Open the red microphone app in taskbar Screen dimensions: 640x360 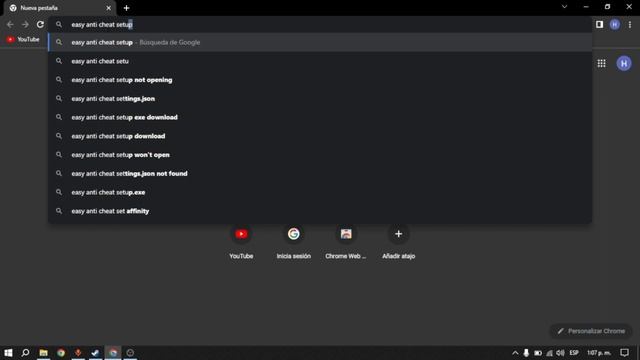click(78, 353)
